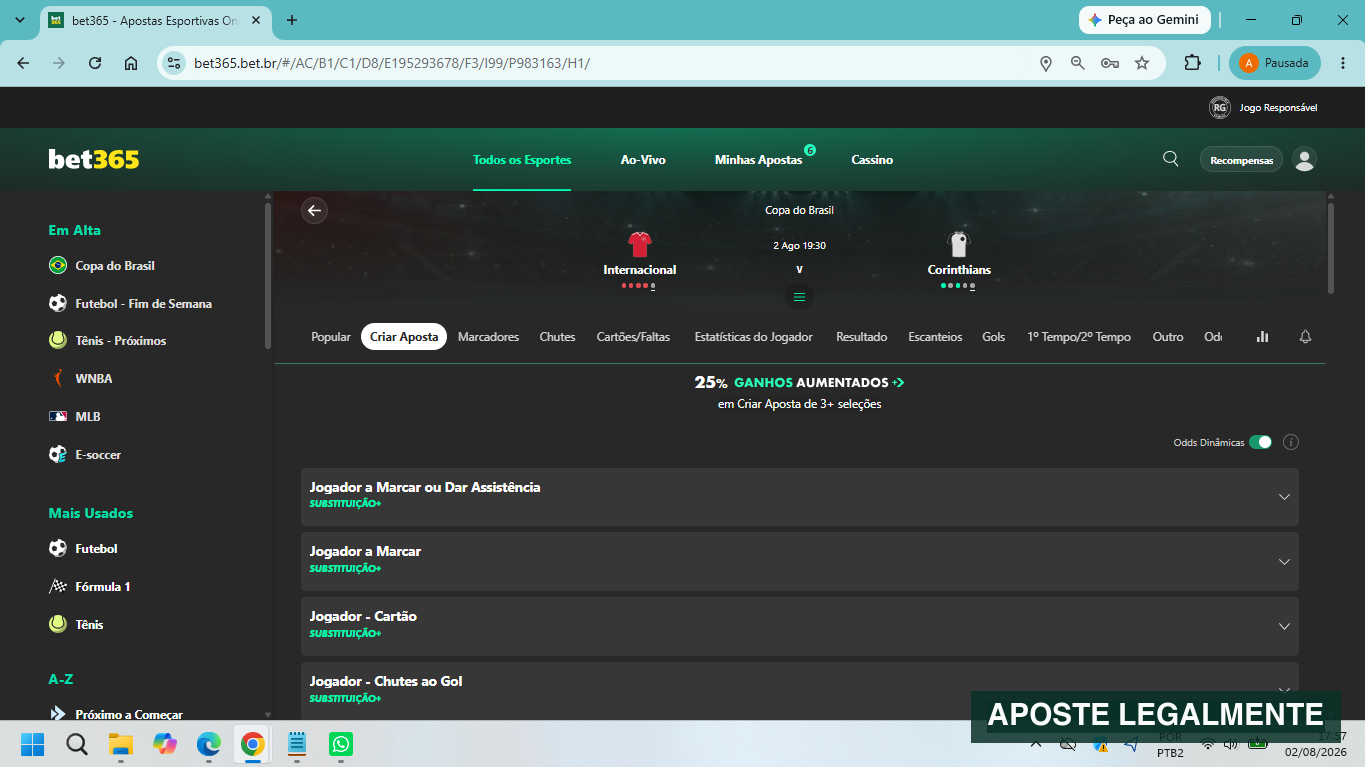Open WhatsApp from the taskbar
The width and height of the screenshot is (1365, 767).
(341, 744)
